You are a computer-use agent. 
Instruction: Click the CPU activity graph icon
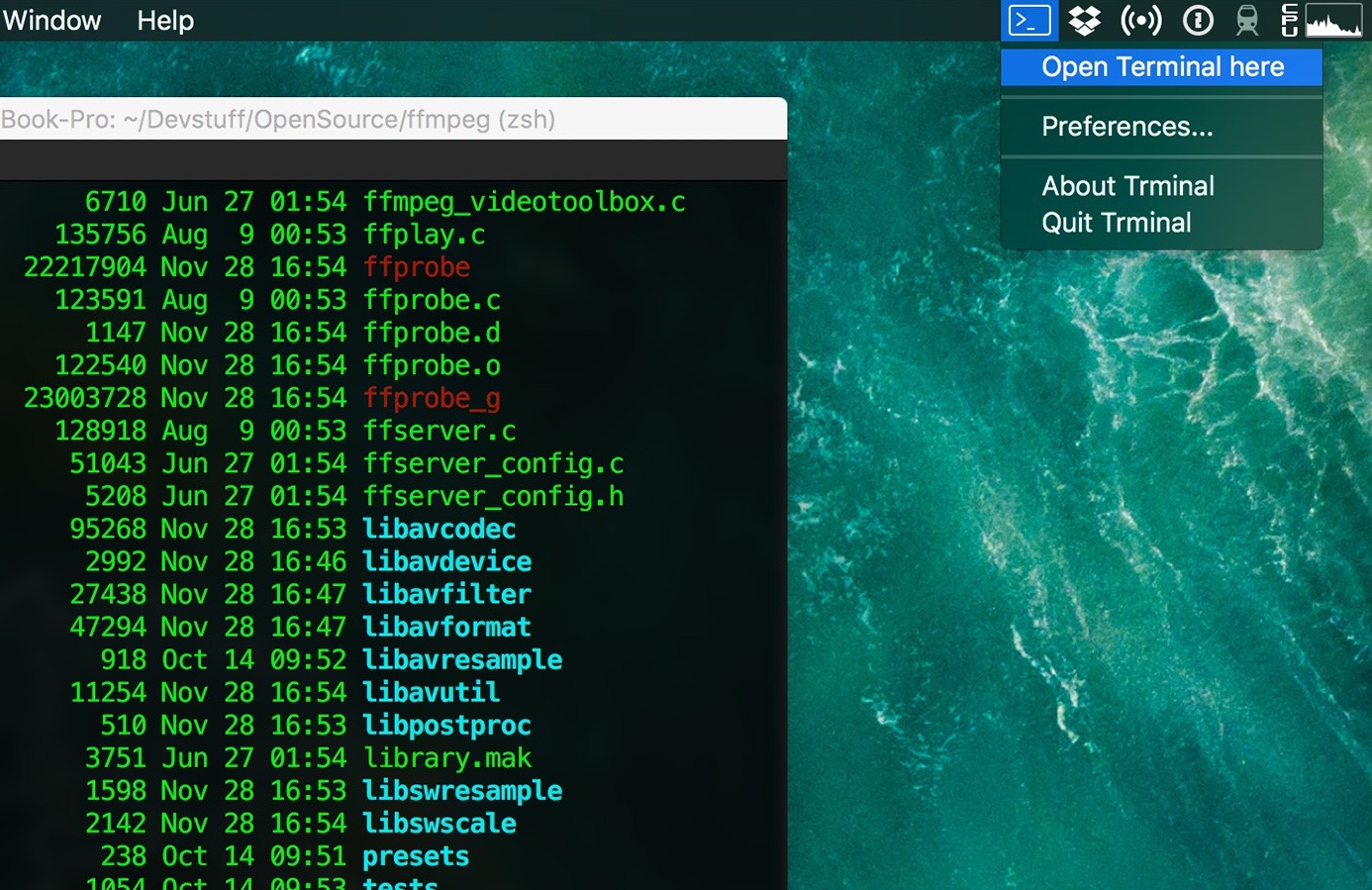coord(1333,20)
